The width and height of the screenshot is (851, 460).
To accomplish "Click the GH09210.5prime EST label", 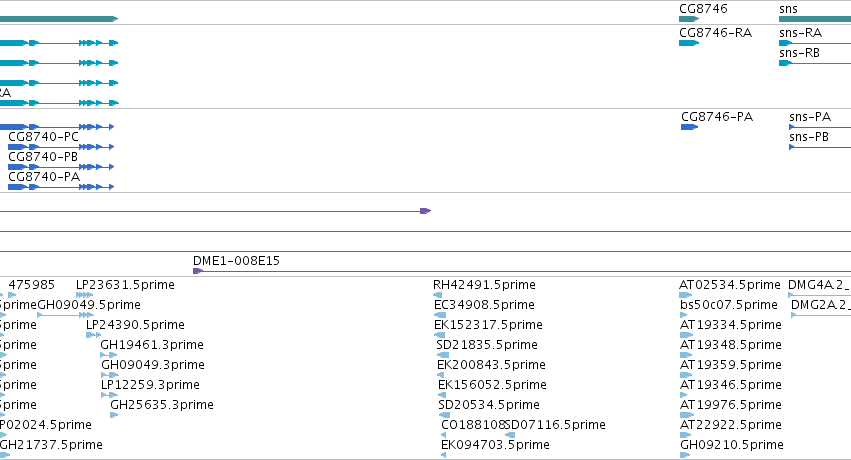I will 732,445.
